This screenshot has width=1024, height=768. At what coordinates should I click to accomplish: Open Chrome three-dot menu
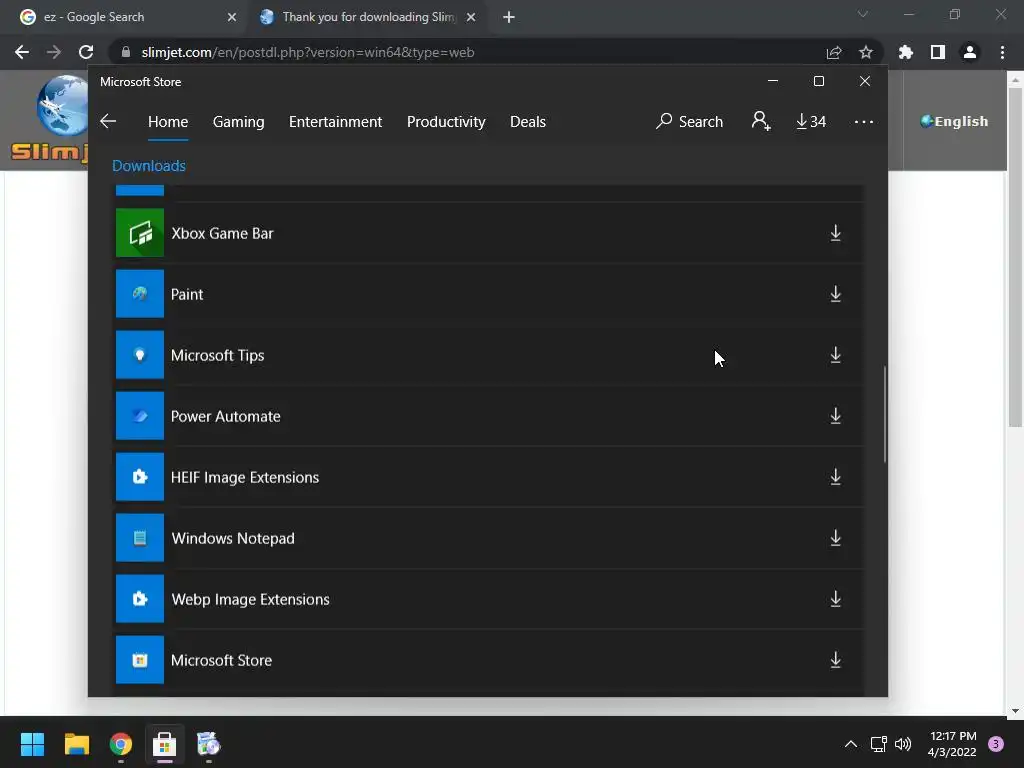tap(1002, 52)
